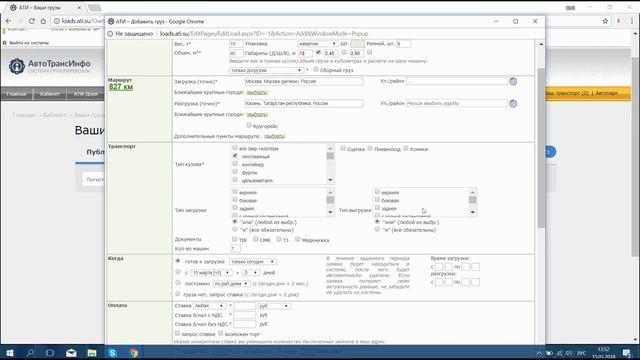
Task: Tick the 'запрос ставки' checkbox
Action: 177,333
